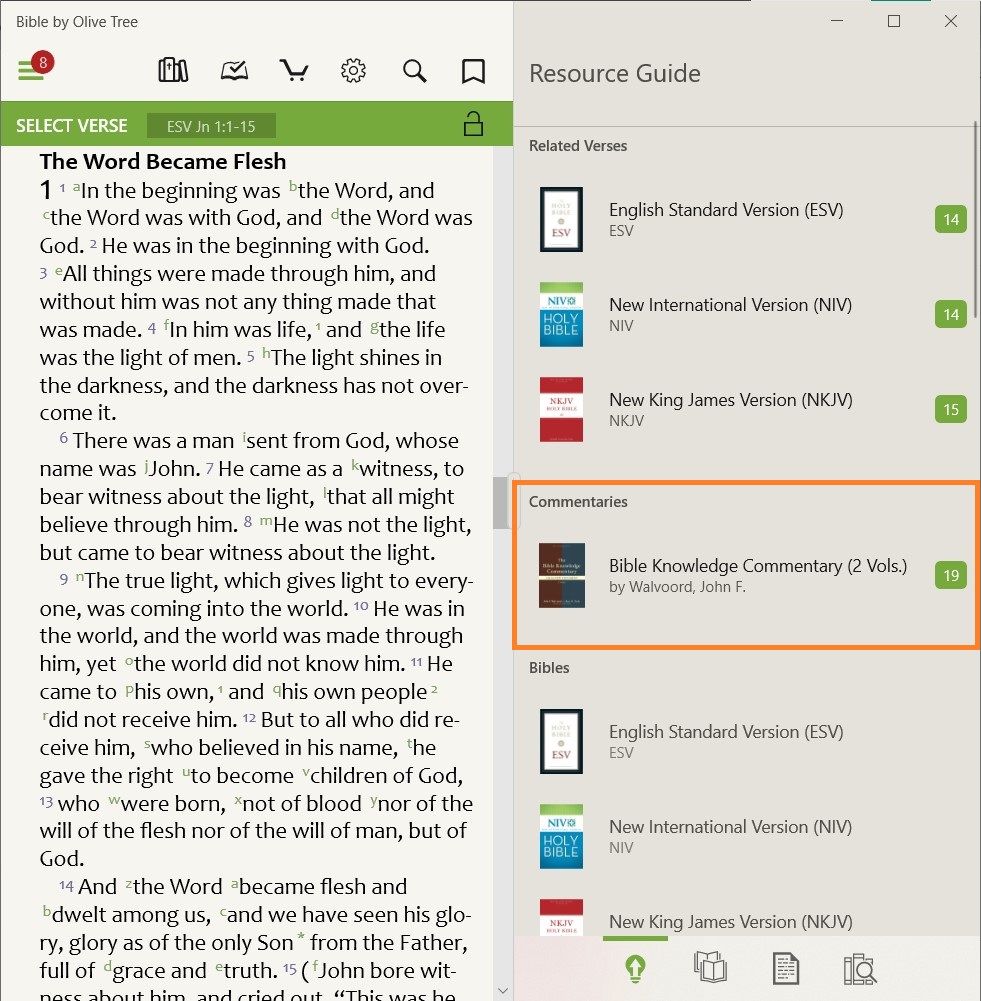981x1001 pixels.
Task: Click the Bible Knowledge Commentary cover thumbnail
Action: pyautogui.click(x=562, y=575)
